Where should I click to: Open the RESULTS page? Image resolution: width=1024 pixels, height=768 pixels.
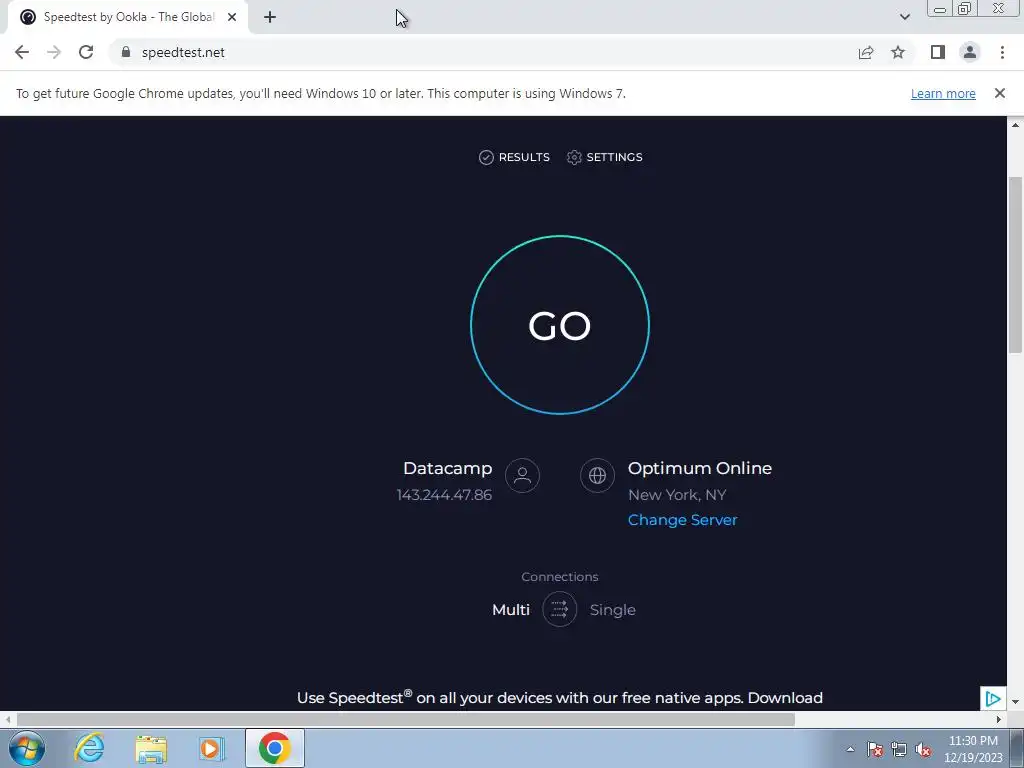pyautogui.click(x=515, y=157)
